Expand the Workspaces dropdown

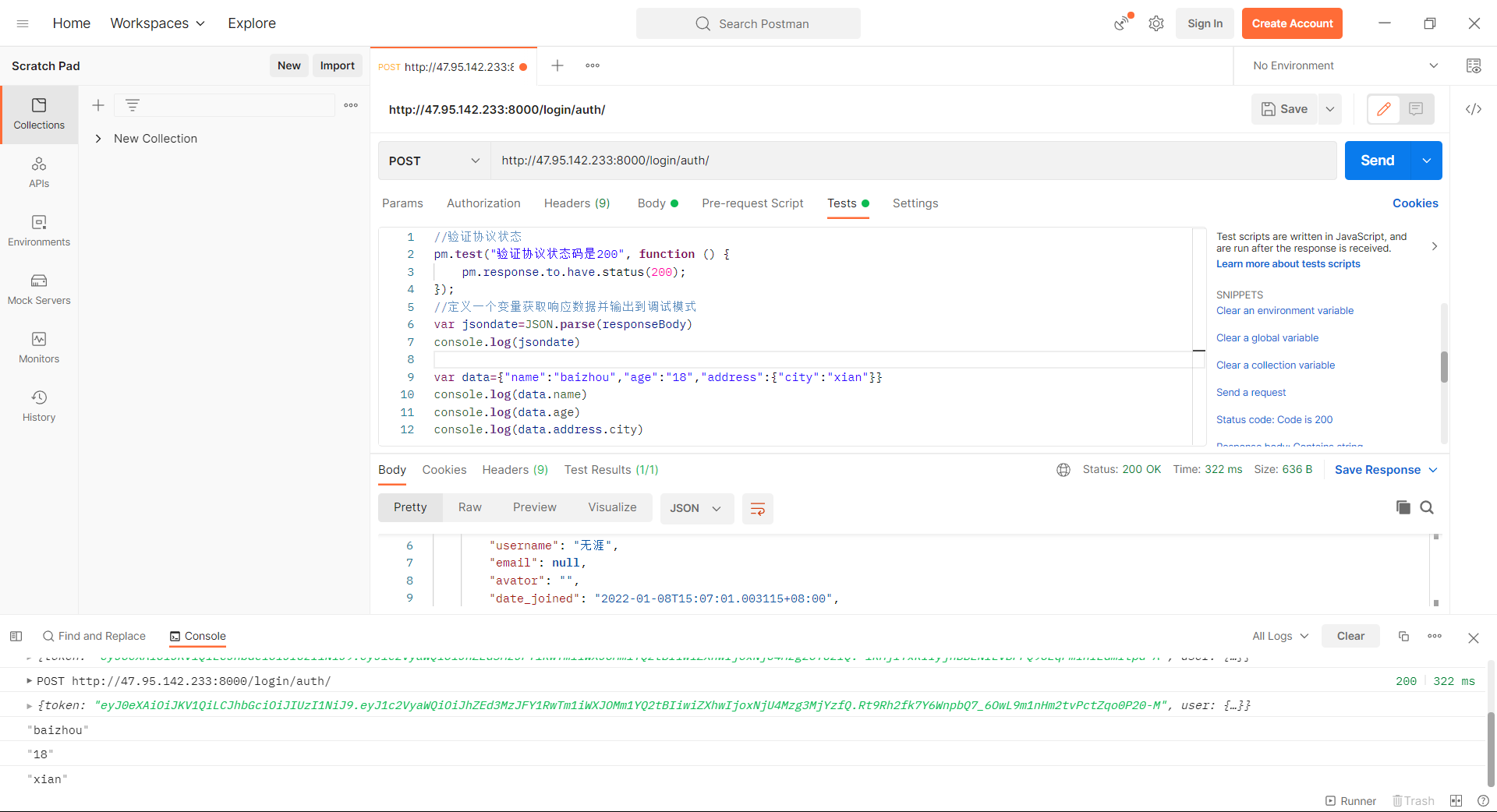[157, 23]
